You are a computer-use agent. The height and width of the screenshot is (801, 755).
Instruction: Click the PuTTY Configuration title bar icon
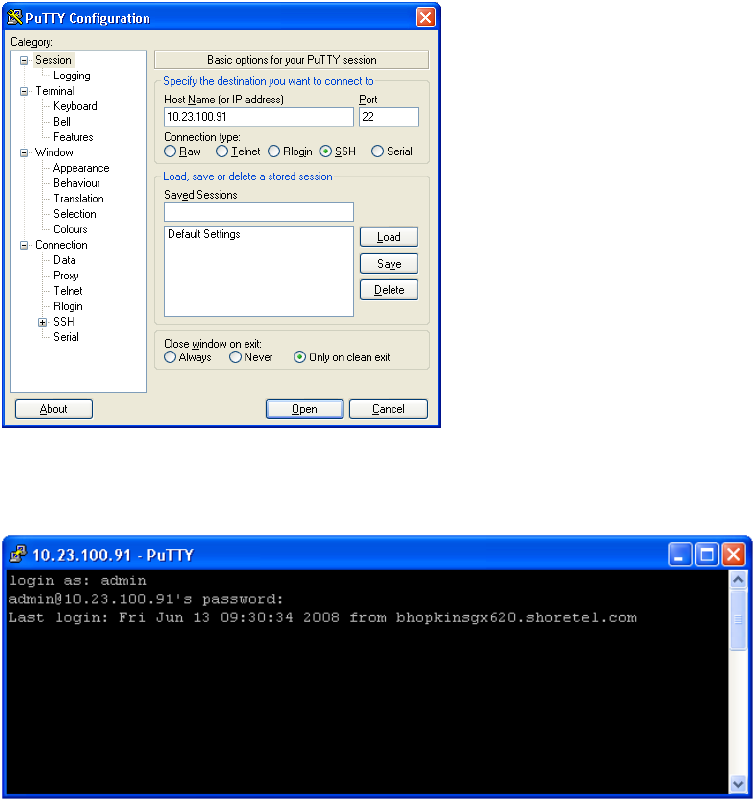[x=15, y=18]
